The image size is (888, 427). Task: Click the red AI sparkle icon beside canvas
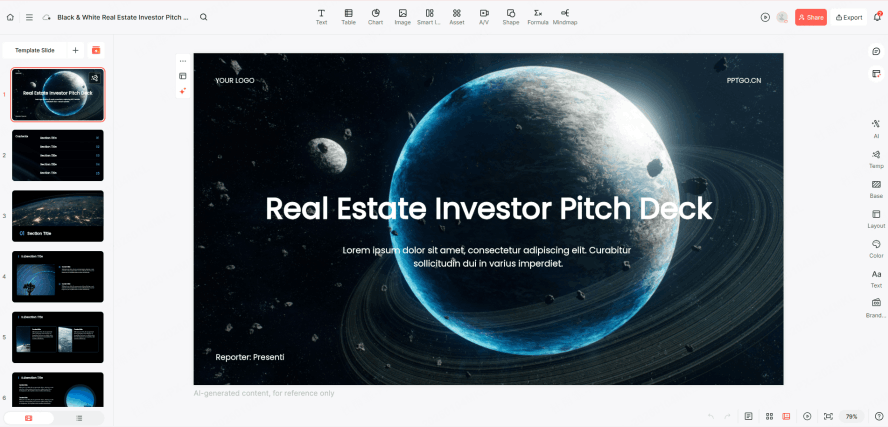[182, 91]
